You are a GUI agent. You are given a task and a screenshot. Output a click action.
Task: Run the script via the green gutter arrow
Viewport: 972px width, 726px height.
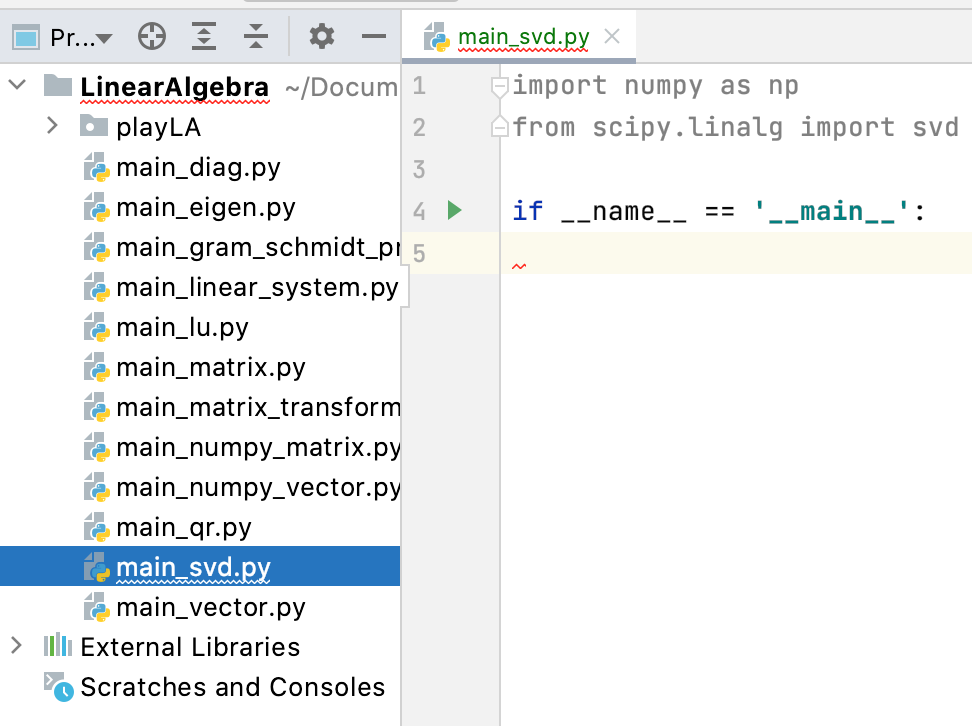tap(454, 210)
